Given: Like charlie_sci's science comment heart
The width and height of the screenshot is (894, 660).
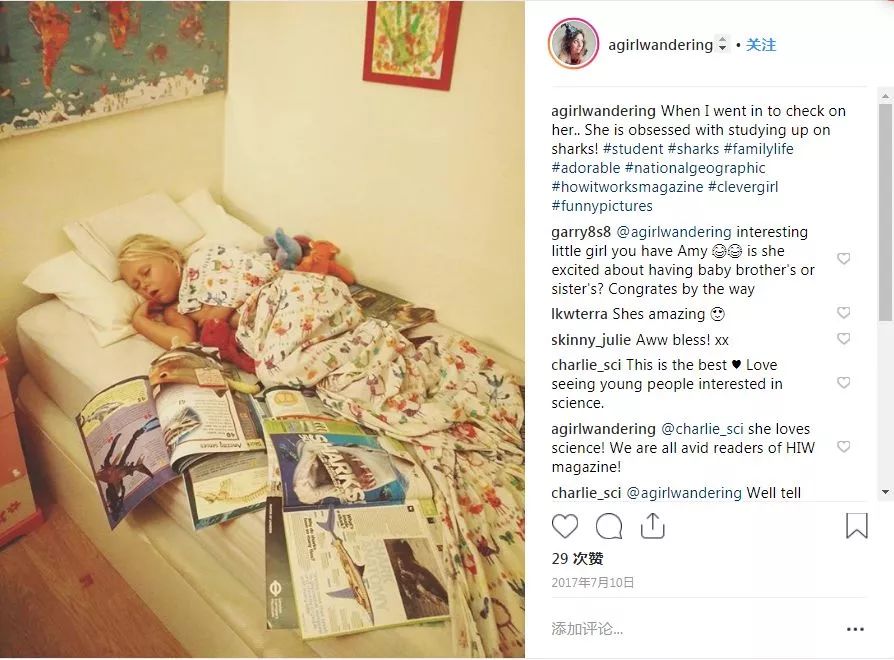Looking at the screenshot, I should 843,382.
